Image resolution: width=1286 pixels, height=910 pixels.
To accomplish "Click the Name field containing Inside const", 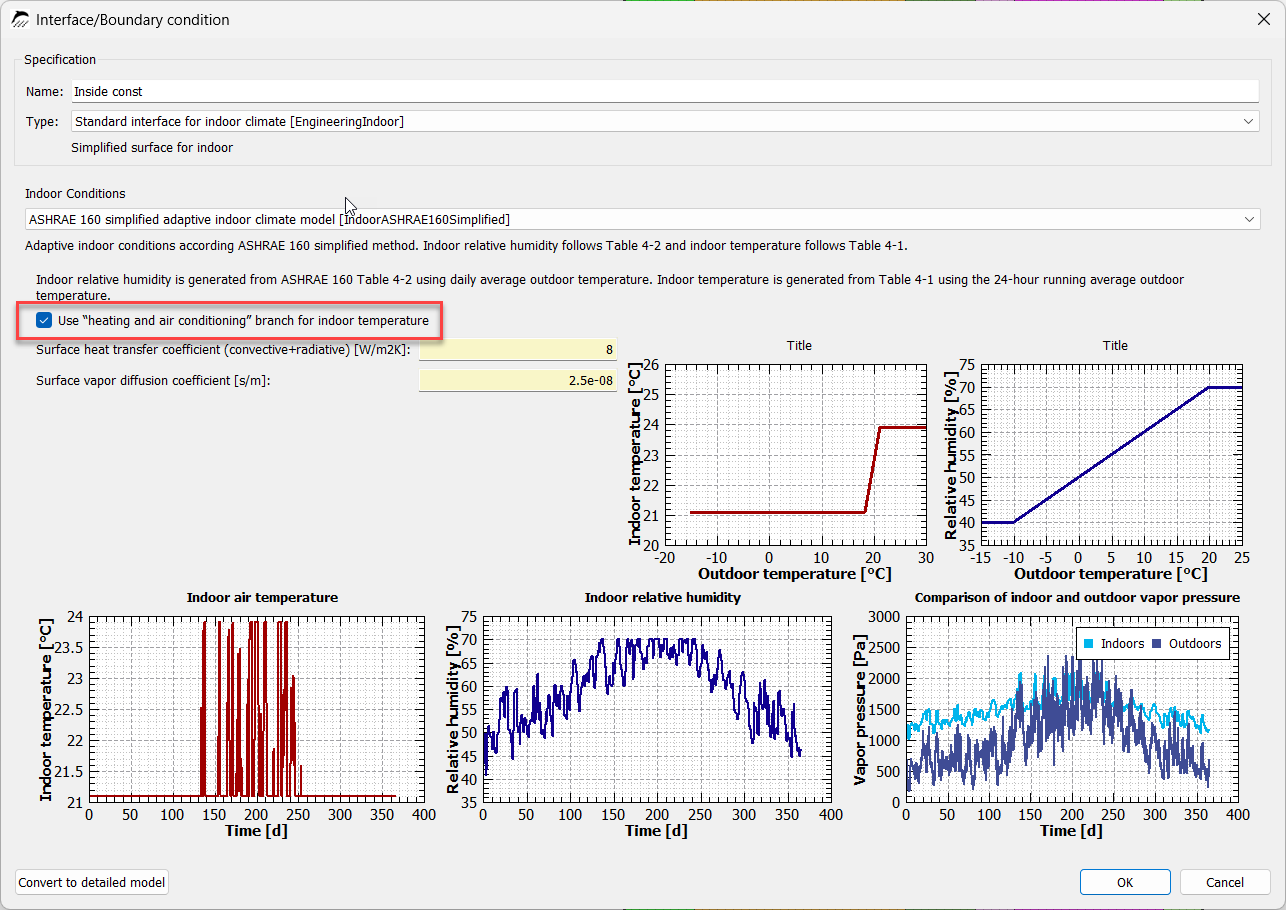I will click(665, 91).
